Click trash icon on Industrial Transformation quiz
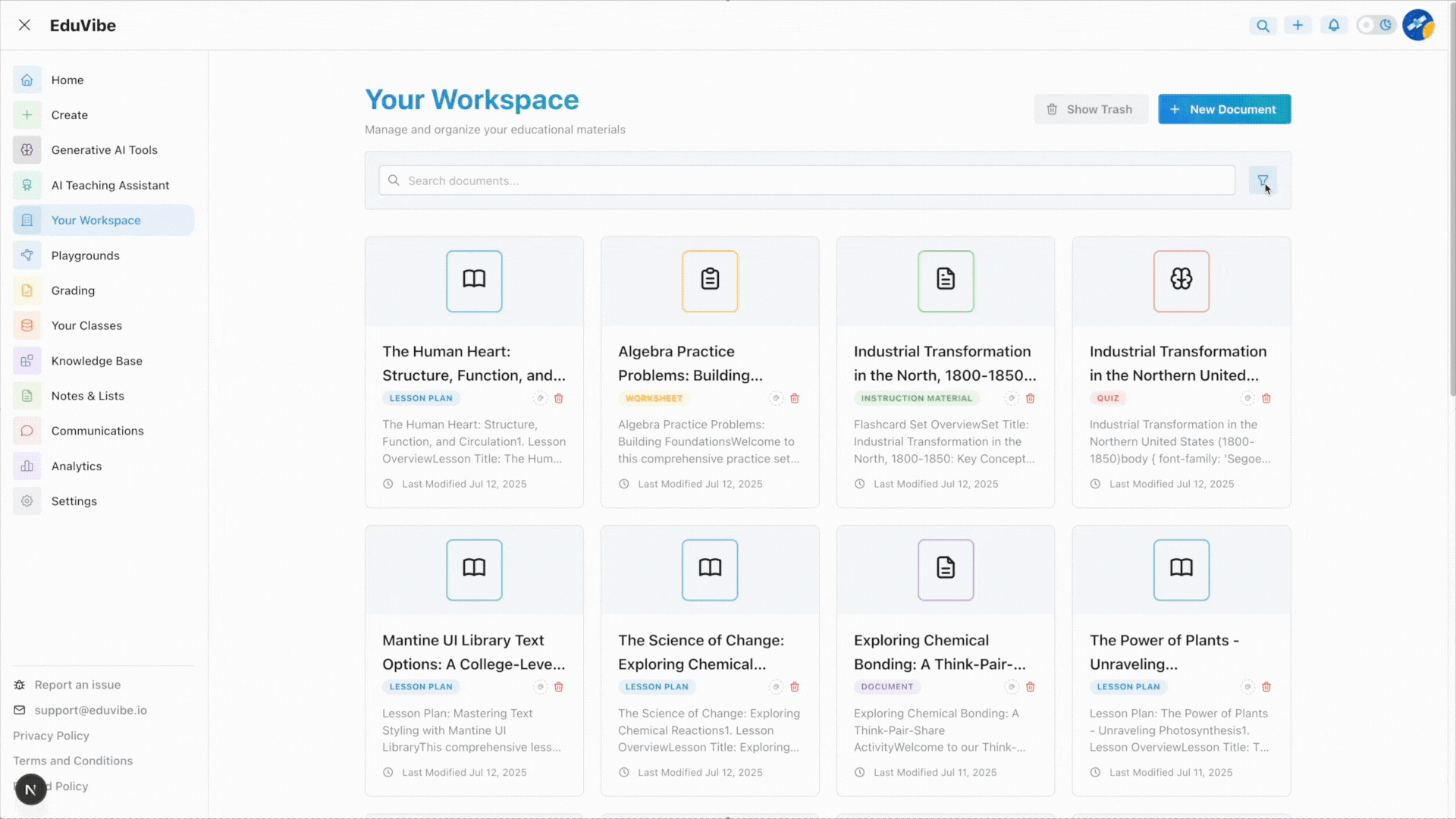This screenshot has width=1456, height=819. coord(1266,398)
